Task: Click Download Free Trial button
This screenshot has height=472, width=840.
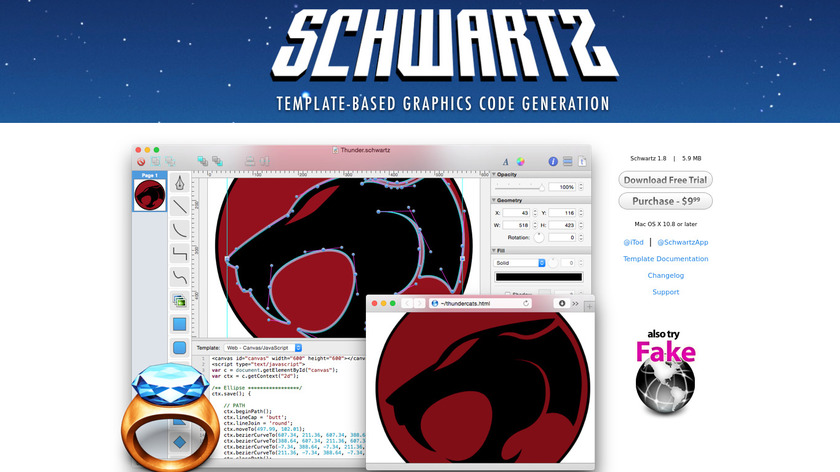Action: tap(665, 180)
